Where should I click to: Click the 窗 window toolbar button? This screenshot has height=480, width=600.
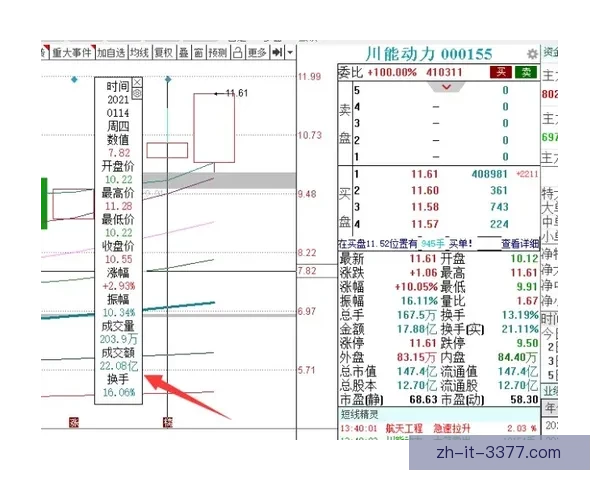[198, 52]
